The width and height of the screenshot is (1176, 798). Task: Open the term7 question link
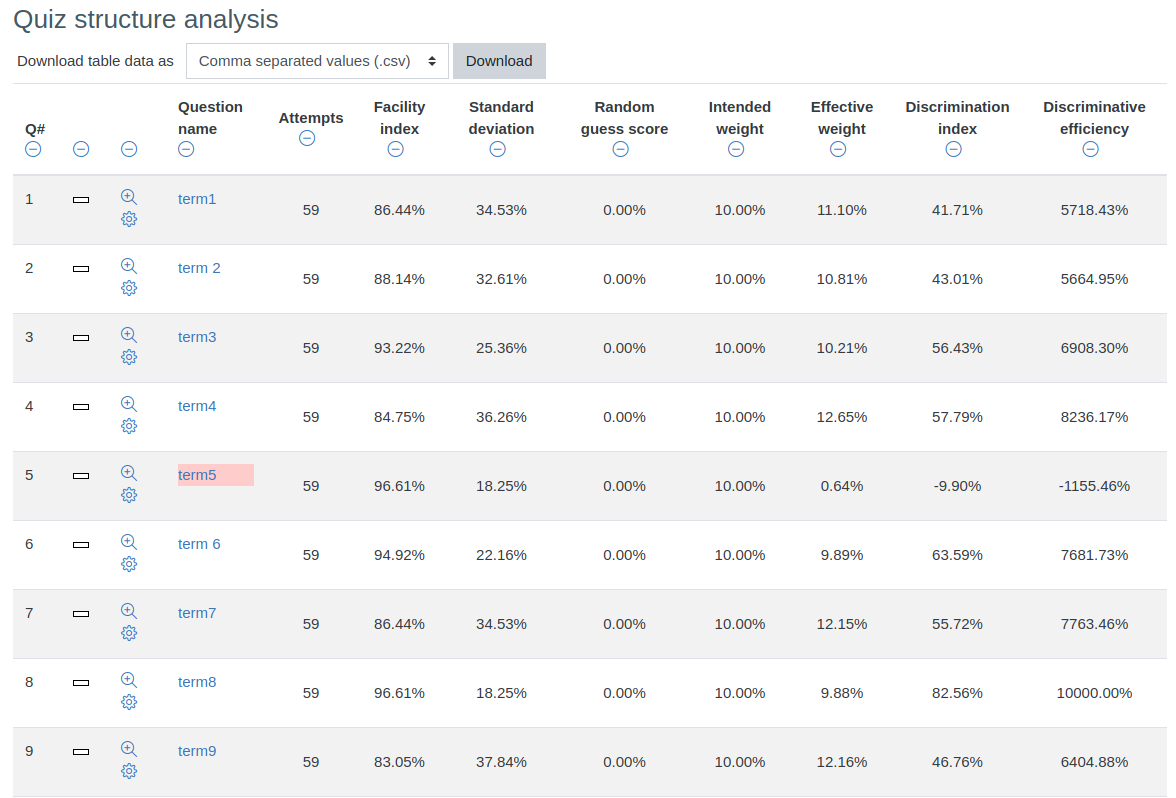tap(196, 613)
